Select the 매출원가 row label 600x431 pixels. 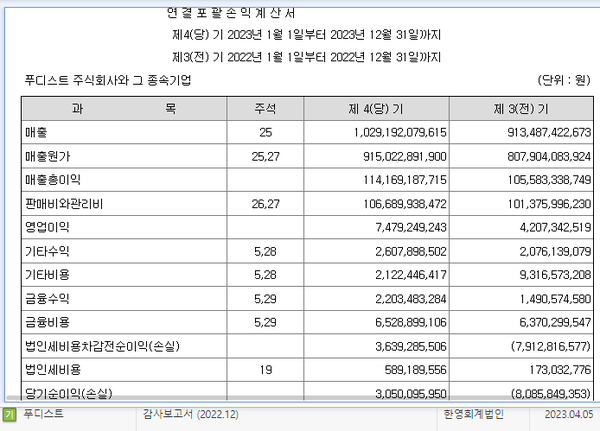(x=47, y=156)
